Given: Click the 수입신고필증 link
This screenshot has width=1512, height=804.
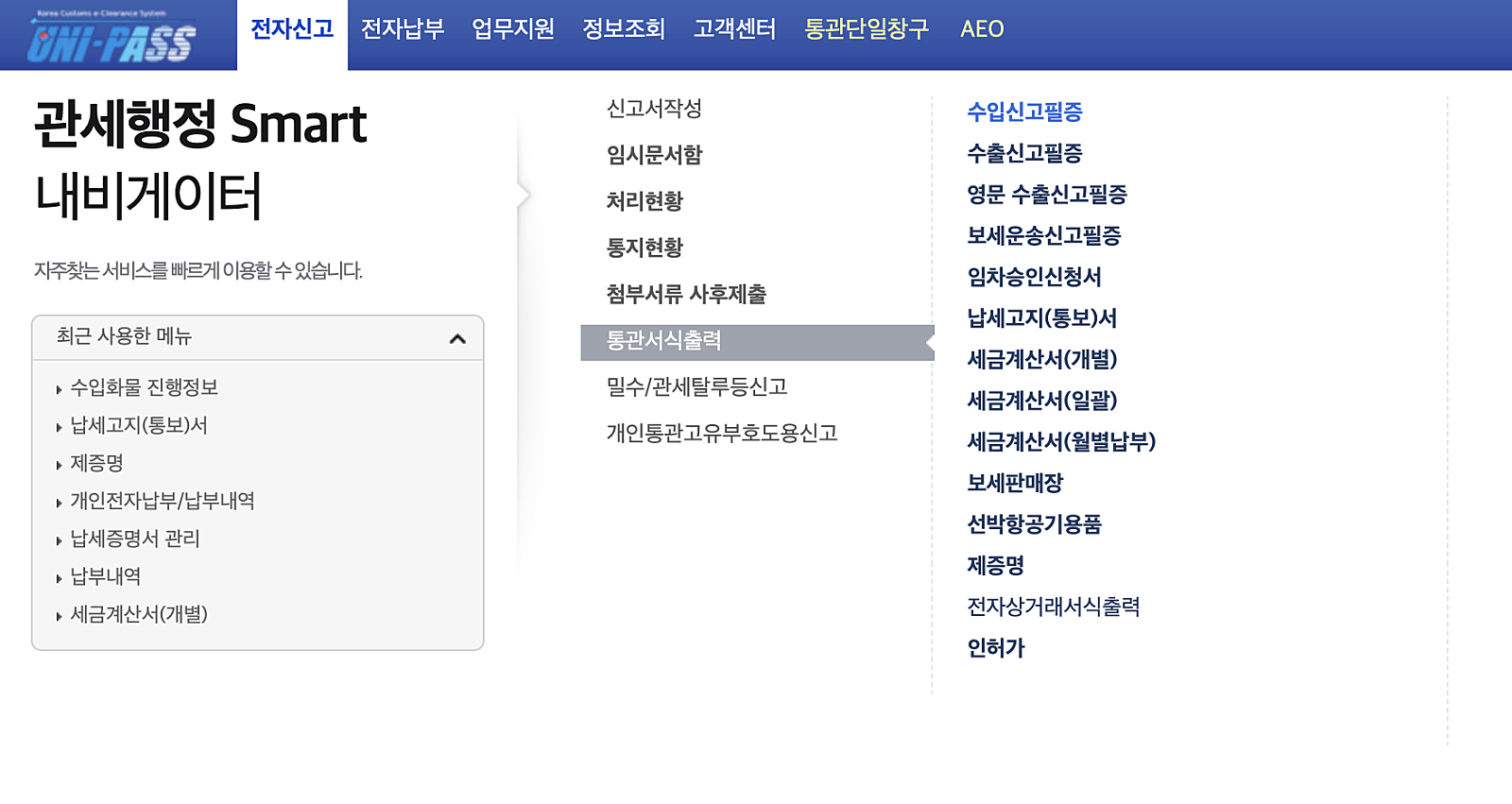Looking at the screenshot, I should tap(1024, 112).
